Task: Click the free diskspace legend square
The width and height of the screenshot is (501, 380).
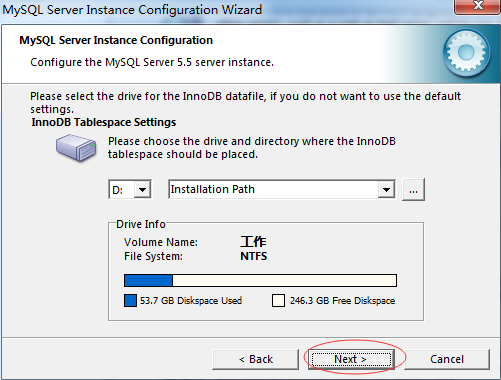Action: (x=278, y=301)
